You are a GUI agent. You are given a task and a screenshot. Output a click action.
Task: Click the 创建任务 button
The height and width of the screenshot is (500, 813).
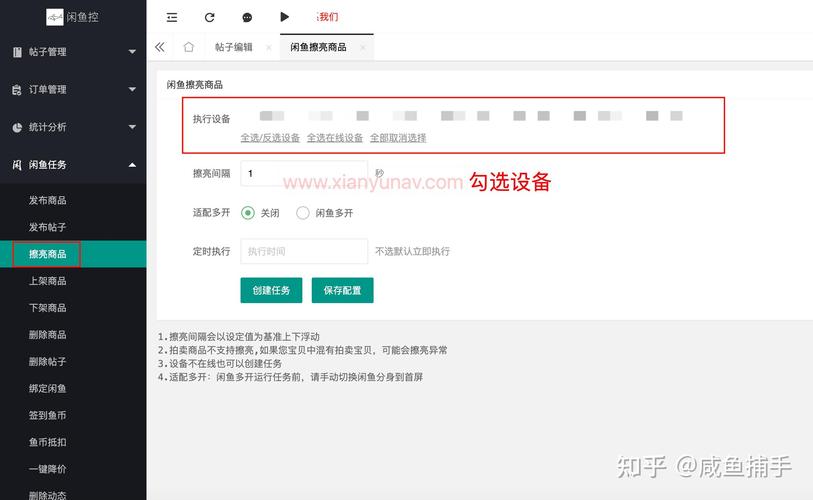coord(271,290)
